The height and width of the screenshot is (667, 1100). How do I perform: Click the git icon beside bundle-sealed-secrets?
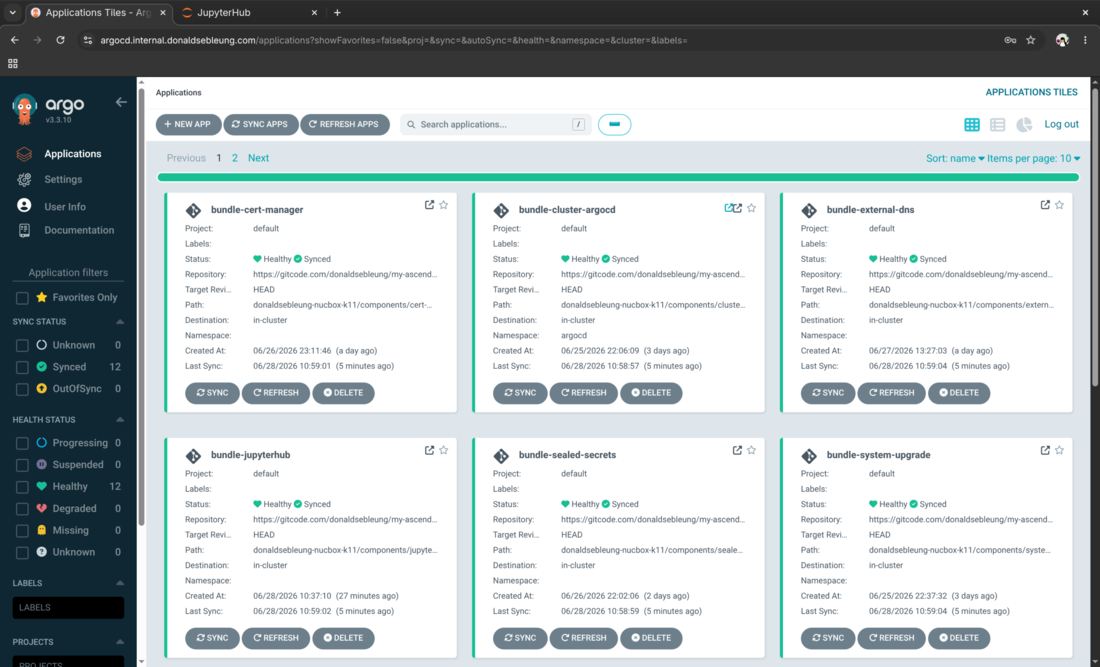[x=501, y=456]
